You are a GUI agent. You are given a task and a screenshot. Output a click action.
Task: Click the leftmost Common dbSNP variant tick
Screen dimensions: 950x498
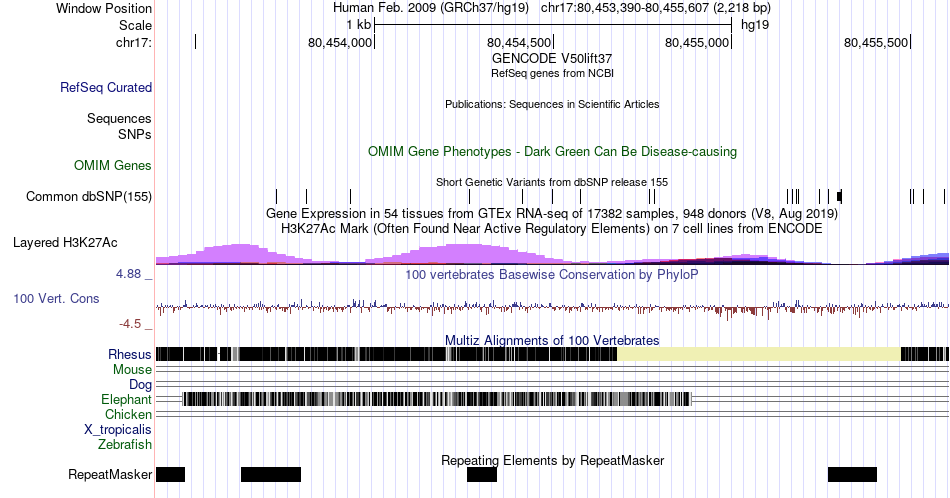(x=276, y=196)
